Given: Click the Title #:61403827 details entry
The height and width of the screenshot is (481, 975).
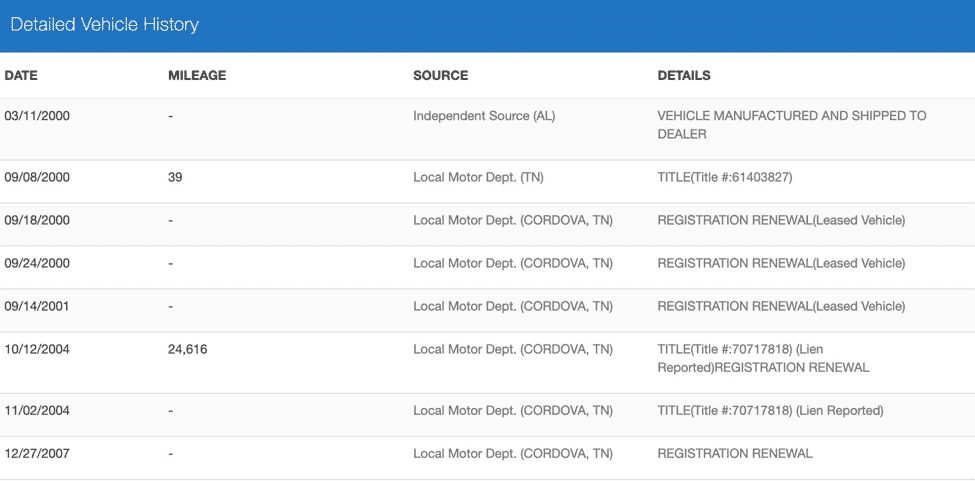Looking at the screenshot, I should [x=724, y=177].
